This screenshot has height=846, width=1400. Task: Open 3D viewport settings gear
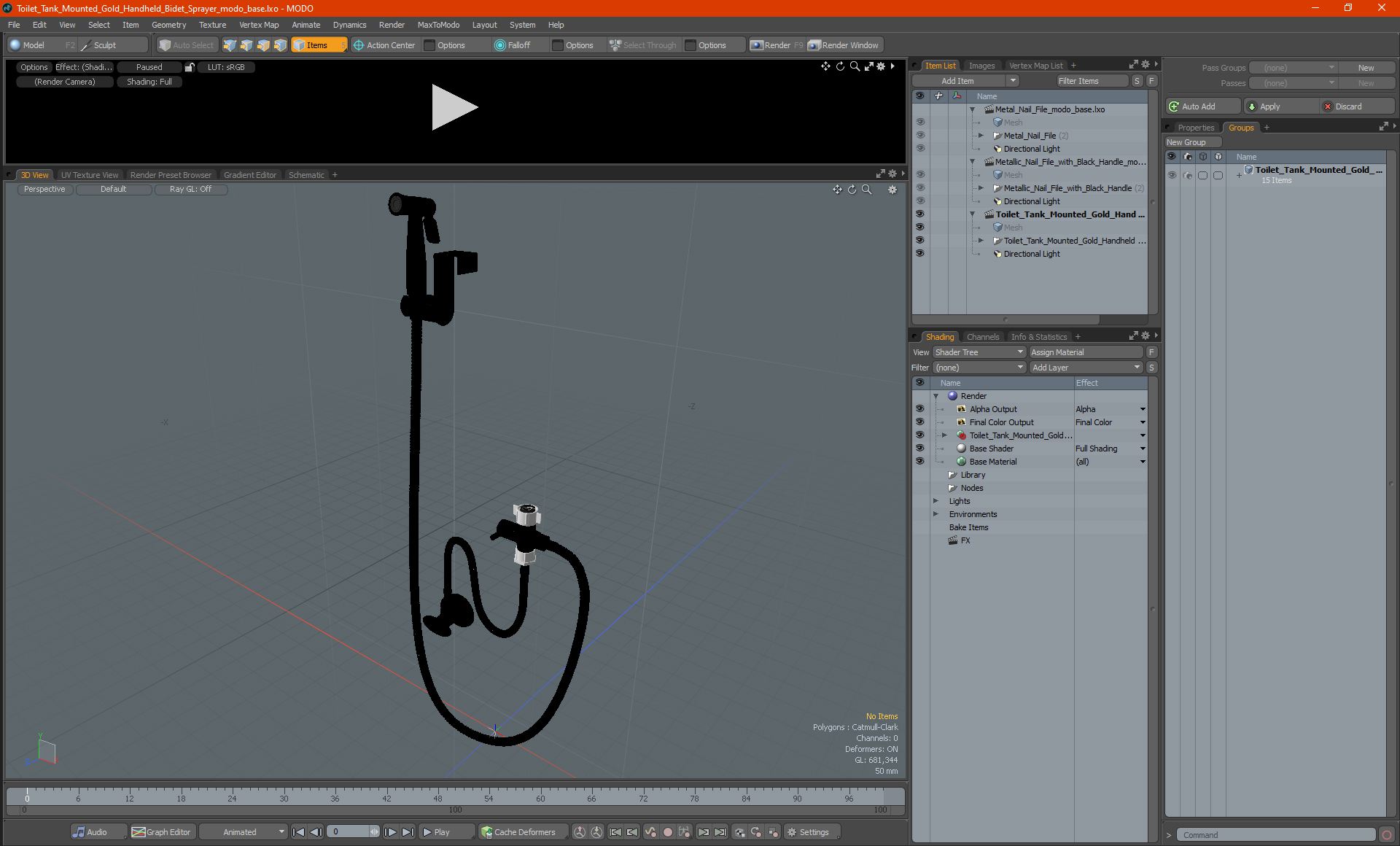[892, 190]
